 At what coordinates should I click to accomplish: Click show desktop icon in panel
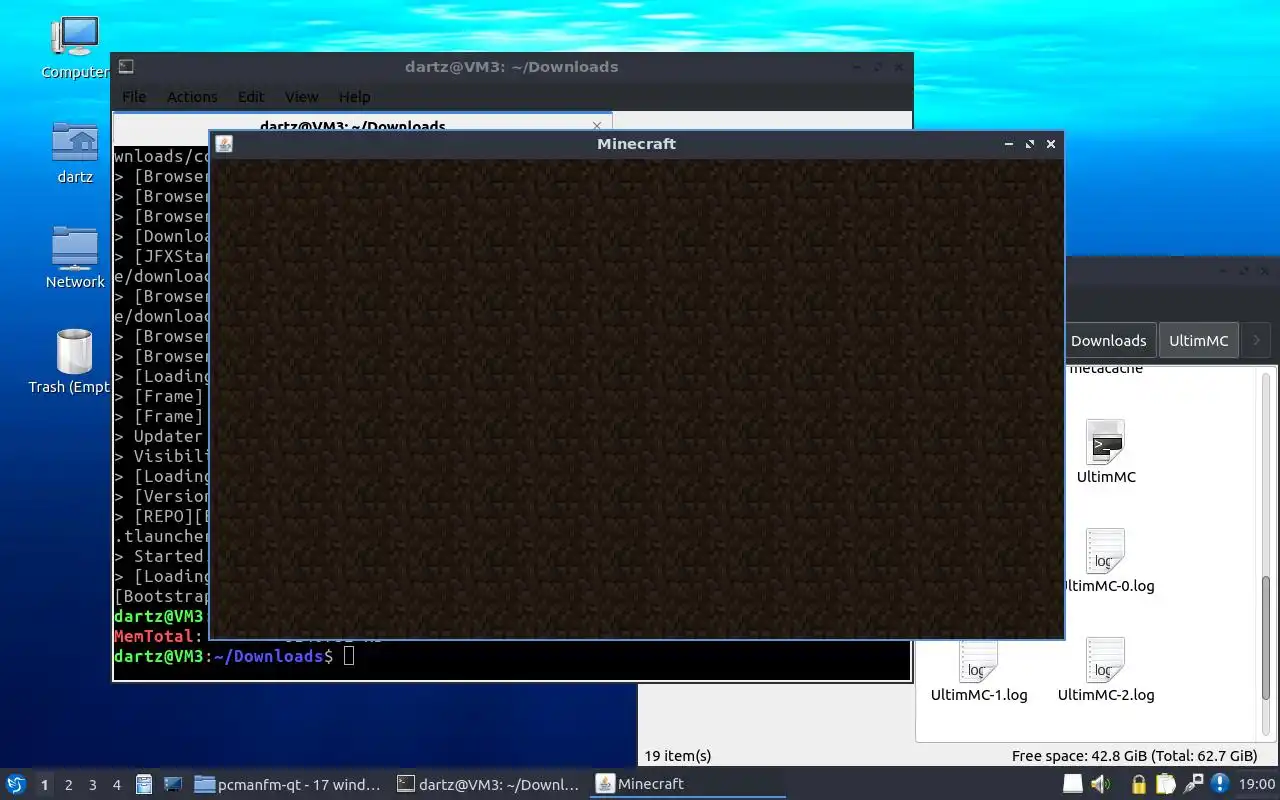click(172, 784)
